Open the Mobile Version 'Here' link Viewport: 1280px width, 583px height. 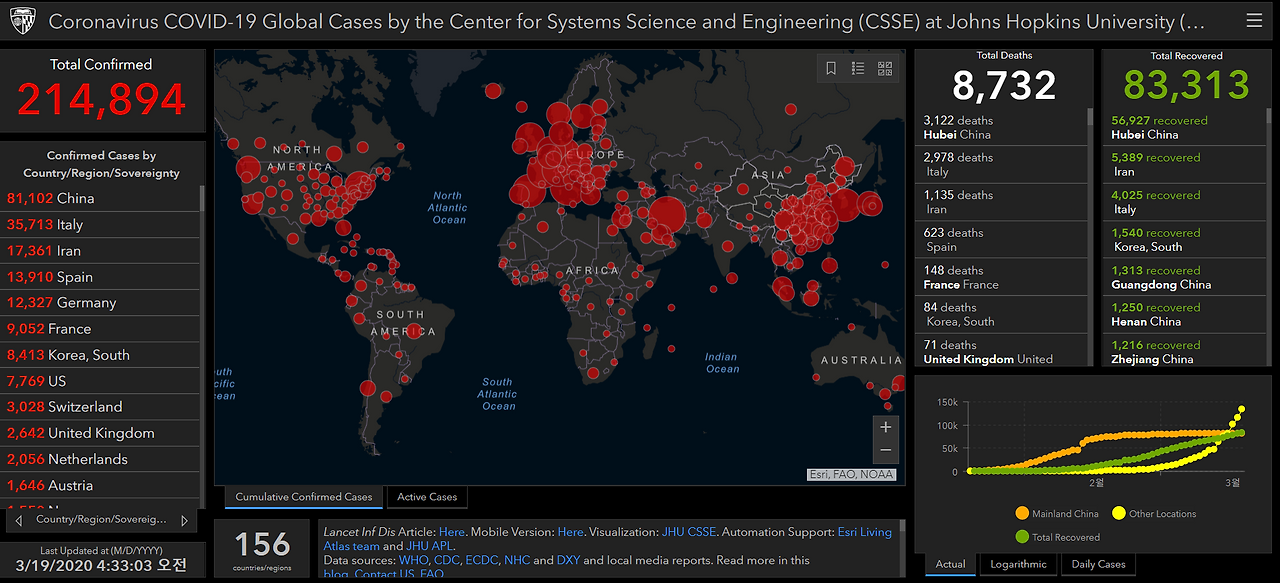(570, 532)
